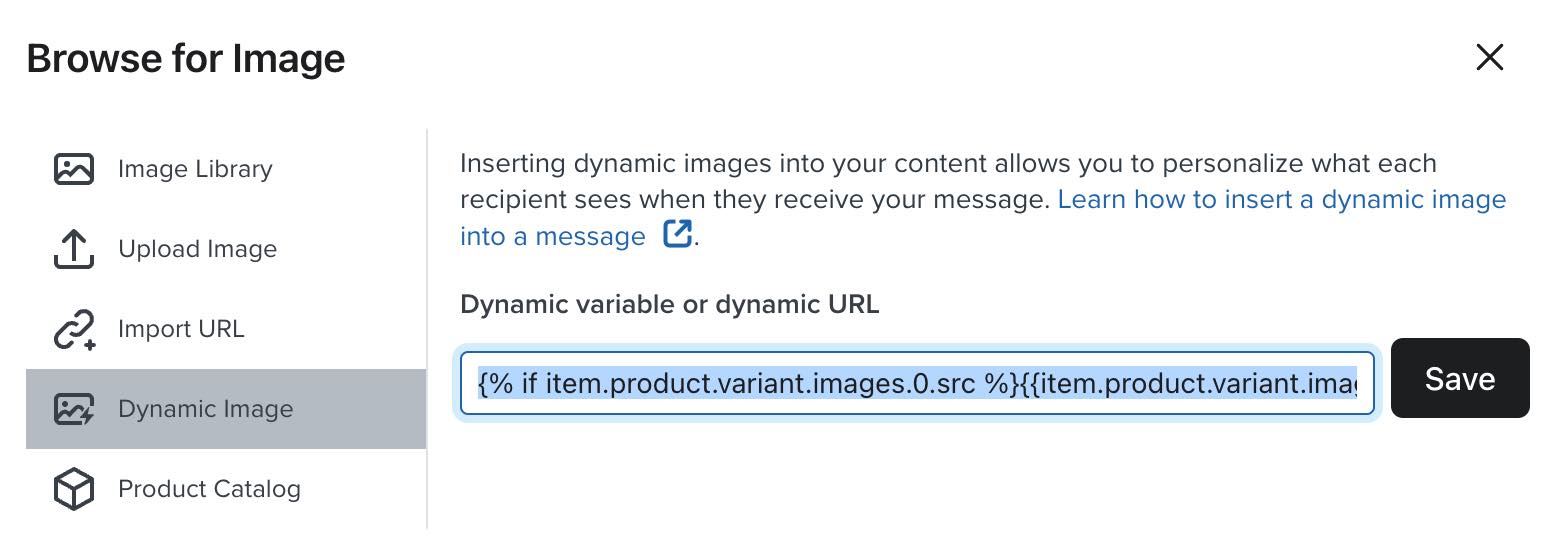Click the 'Dynamic variable or dynamic URL' label

tap(669, 304)
